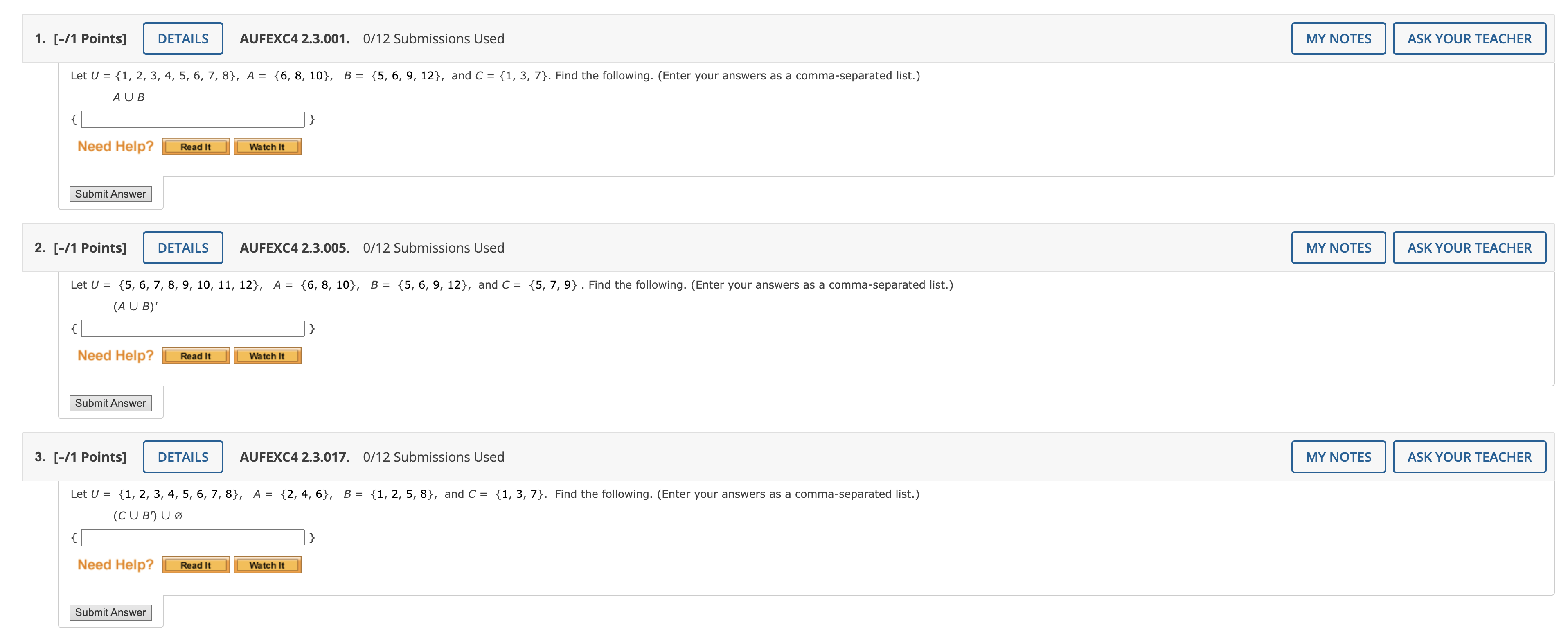Click Watch It under question 2
This screenshot has height=641, width=1568.
(267, 355)
